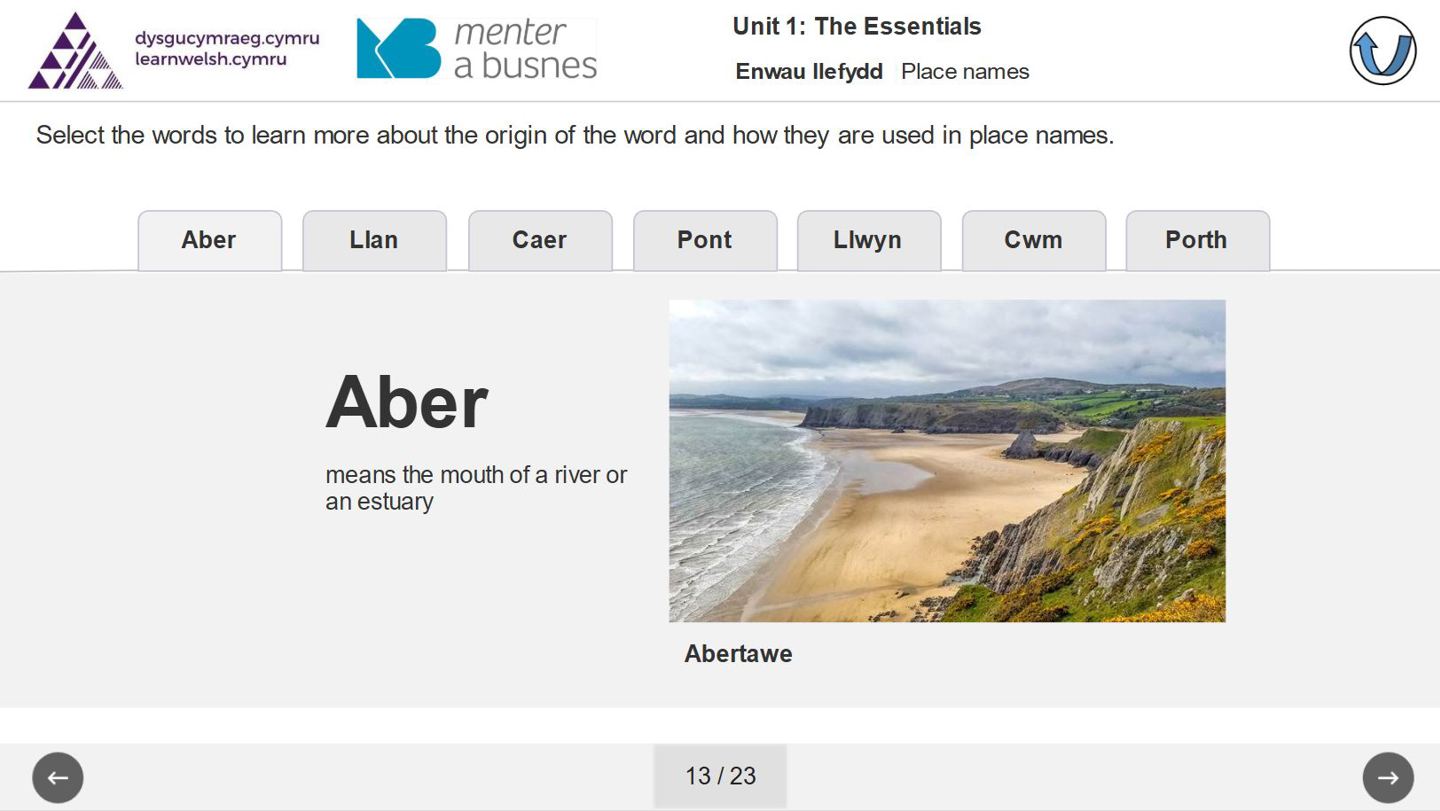This screenshot has width=1440, height=811.
Task: Click the Abertawe beach photo
Action: 946,460
